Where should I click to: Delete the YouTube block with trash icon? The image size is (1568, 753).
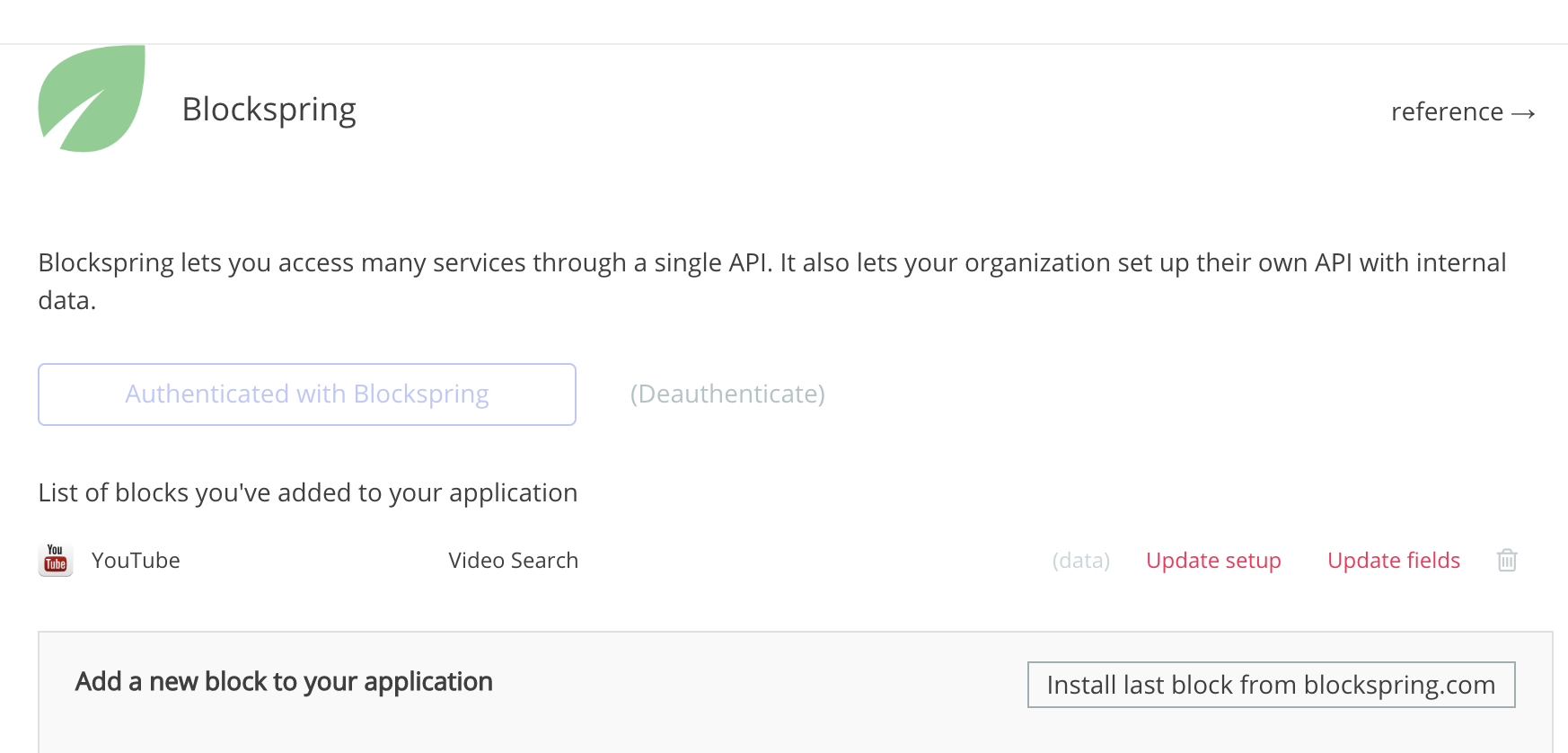point(1507,560)
